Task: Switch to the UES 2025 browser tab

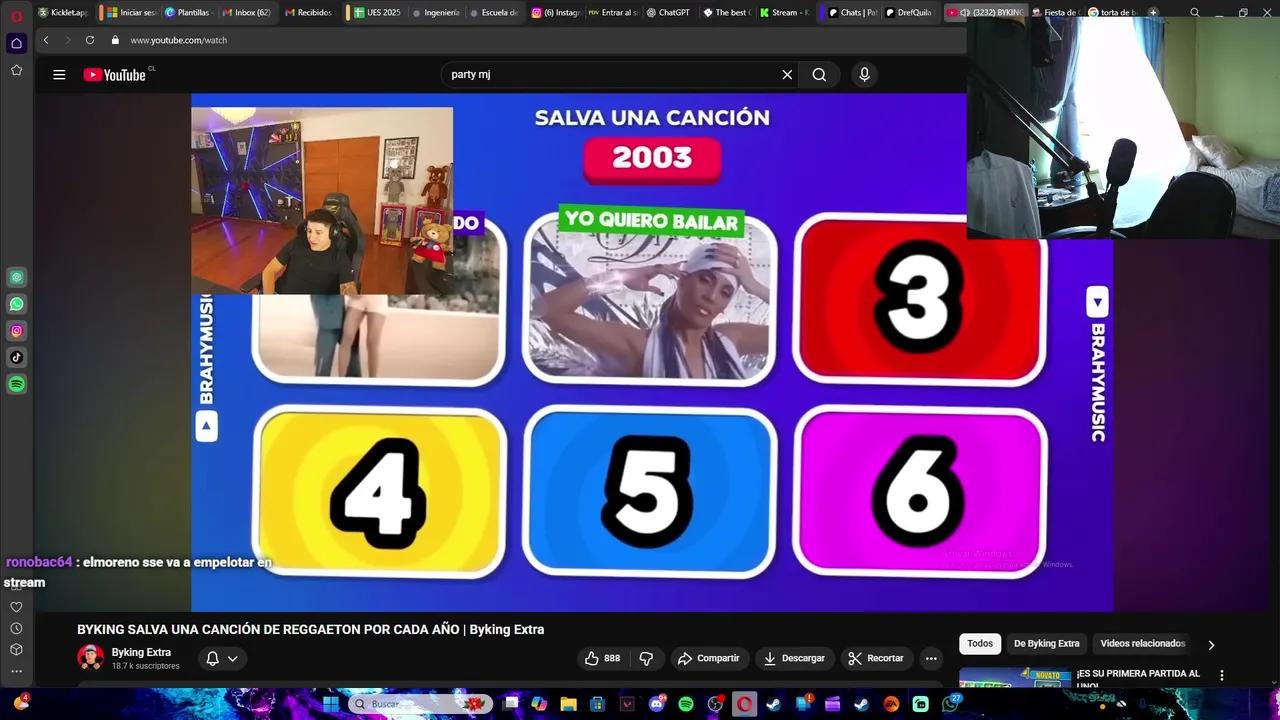Action: [x=377, y=13]
